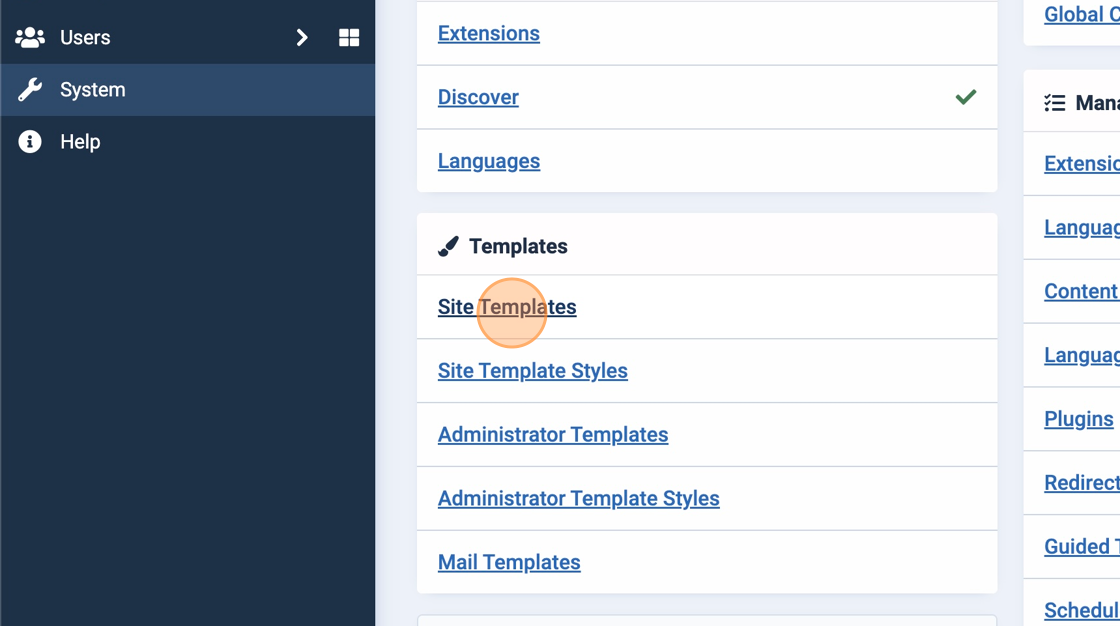Open Site Templates link
Image resolution: width=1120 pixels, height=626 pixels.
pyautogui.click(x=507, y=307)
